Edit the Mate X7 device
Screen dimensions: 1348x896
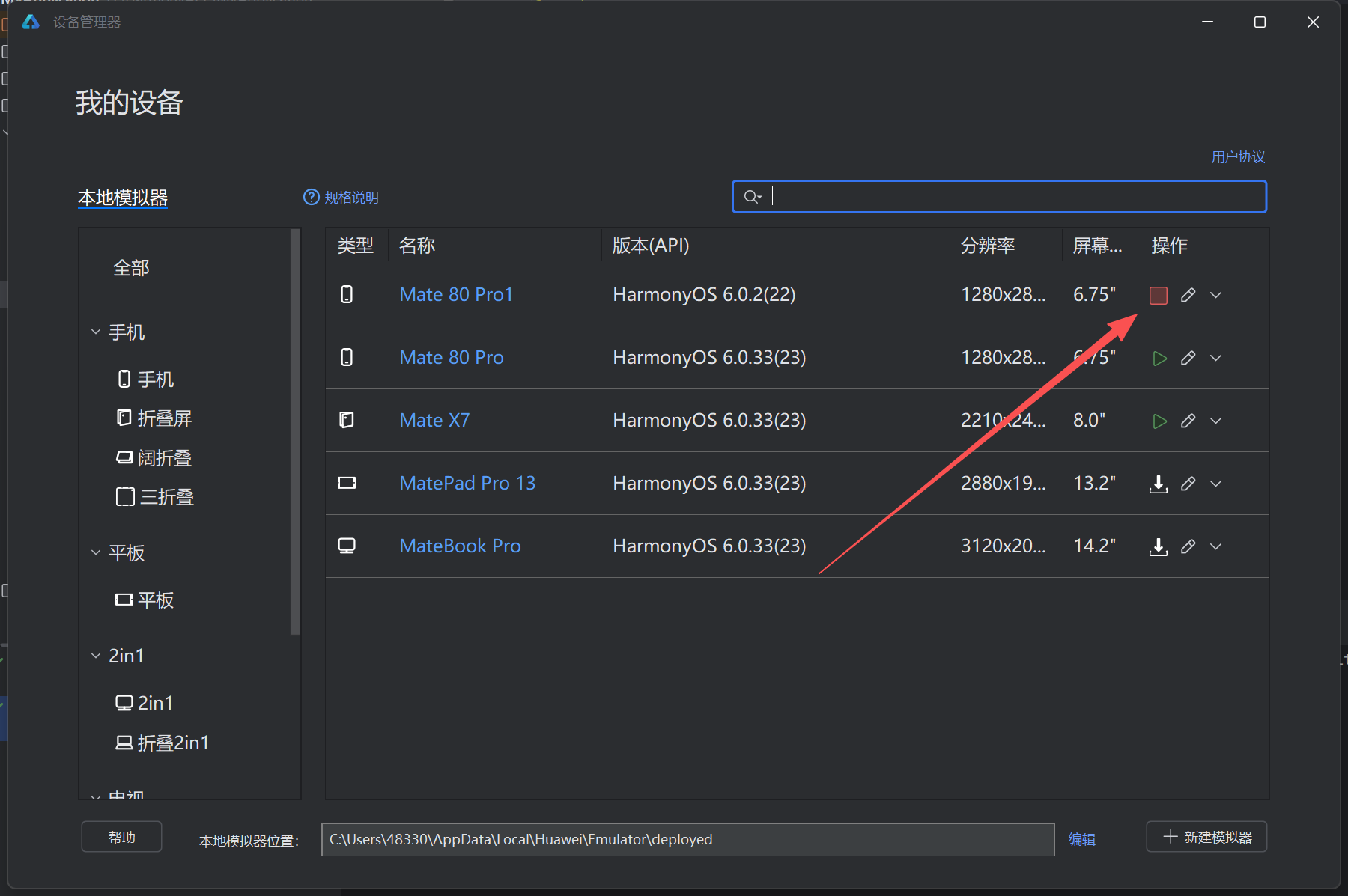1188,421
